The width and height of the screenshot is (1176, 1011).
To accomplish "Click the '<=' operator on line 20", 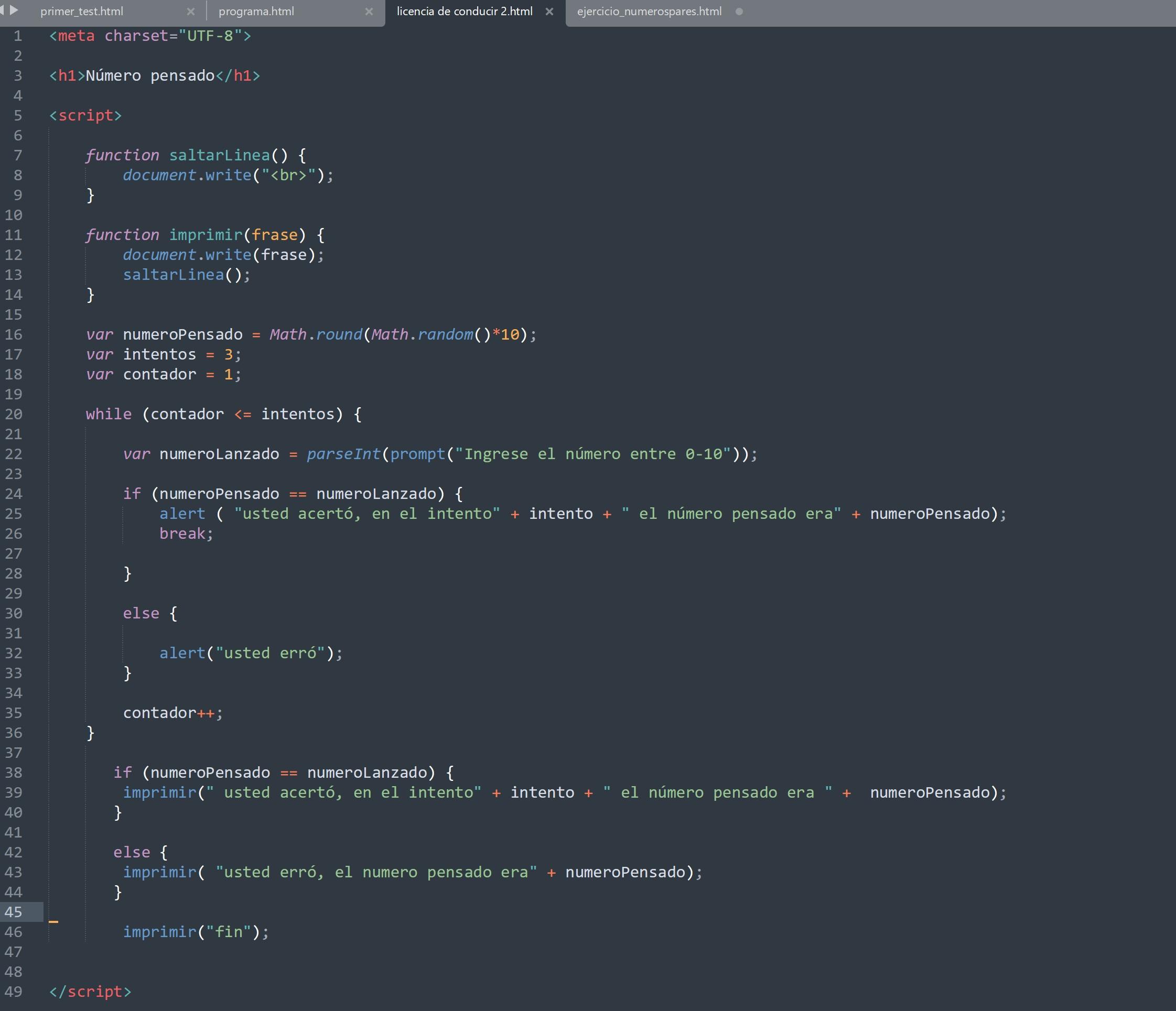I will pyautogui.click(x=243, y=414).
